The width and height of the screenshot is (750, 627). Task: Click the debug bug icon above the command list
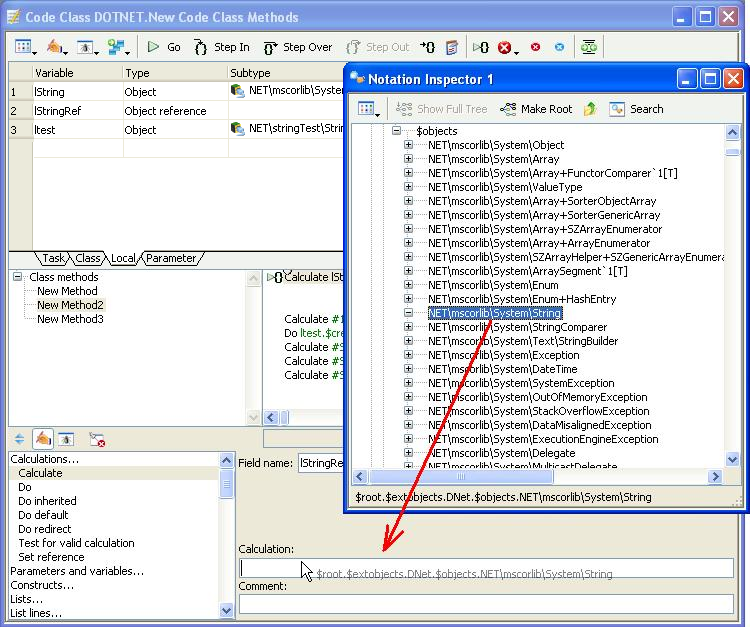pos(66,439)
